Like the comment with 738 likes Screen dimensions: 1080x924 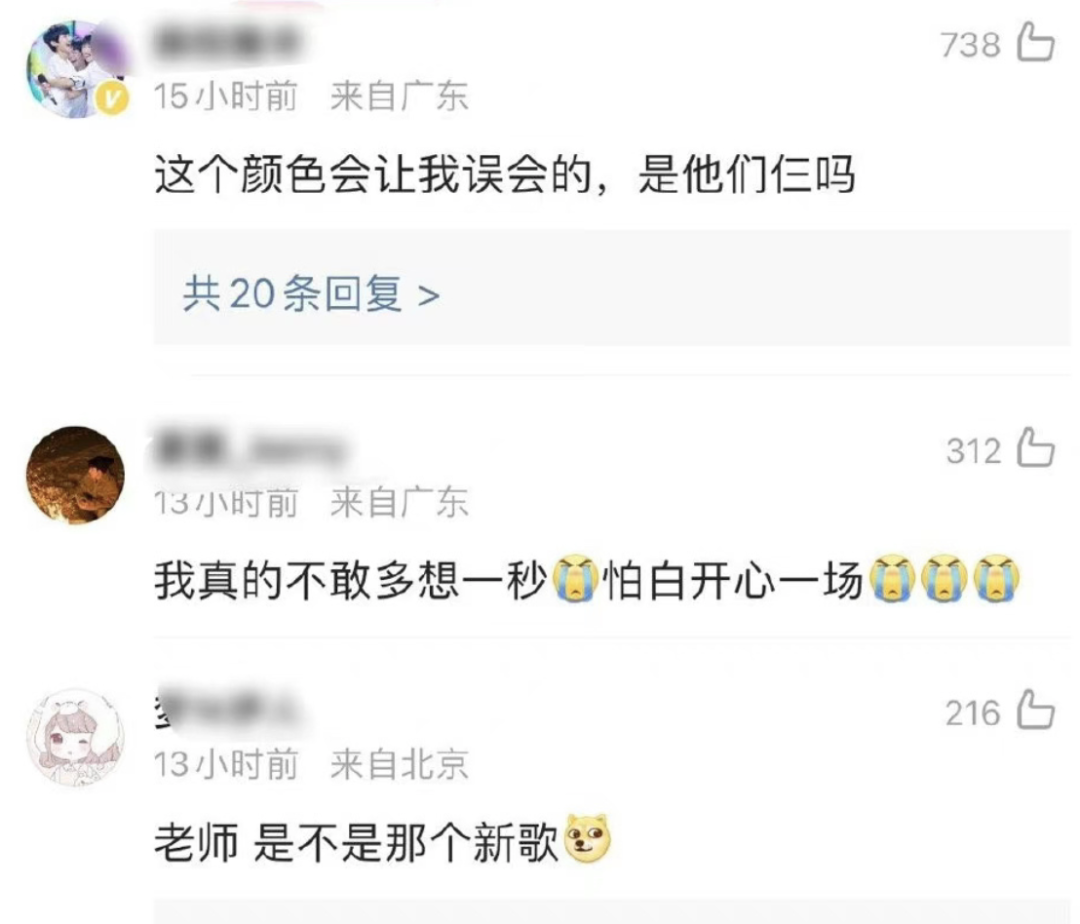(x=1036, y=42)
